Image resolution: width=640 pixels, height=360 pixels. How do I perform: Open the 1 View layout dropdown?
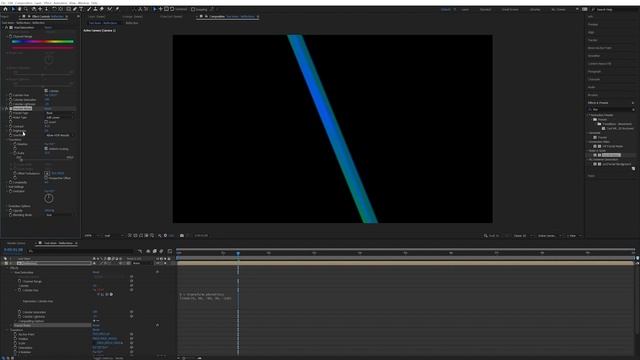pyautogui.click(x=573, y=236)
